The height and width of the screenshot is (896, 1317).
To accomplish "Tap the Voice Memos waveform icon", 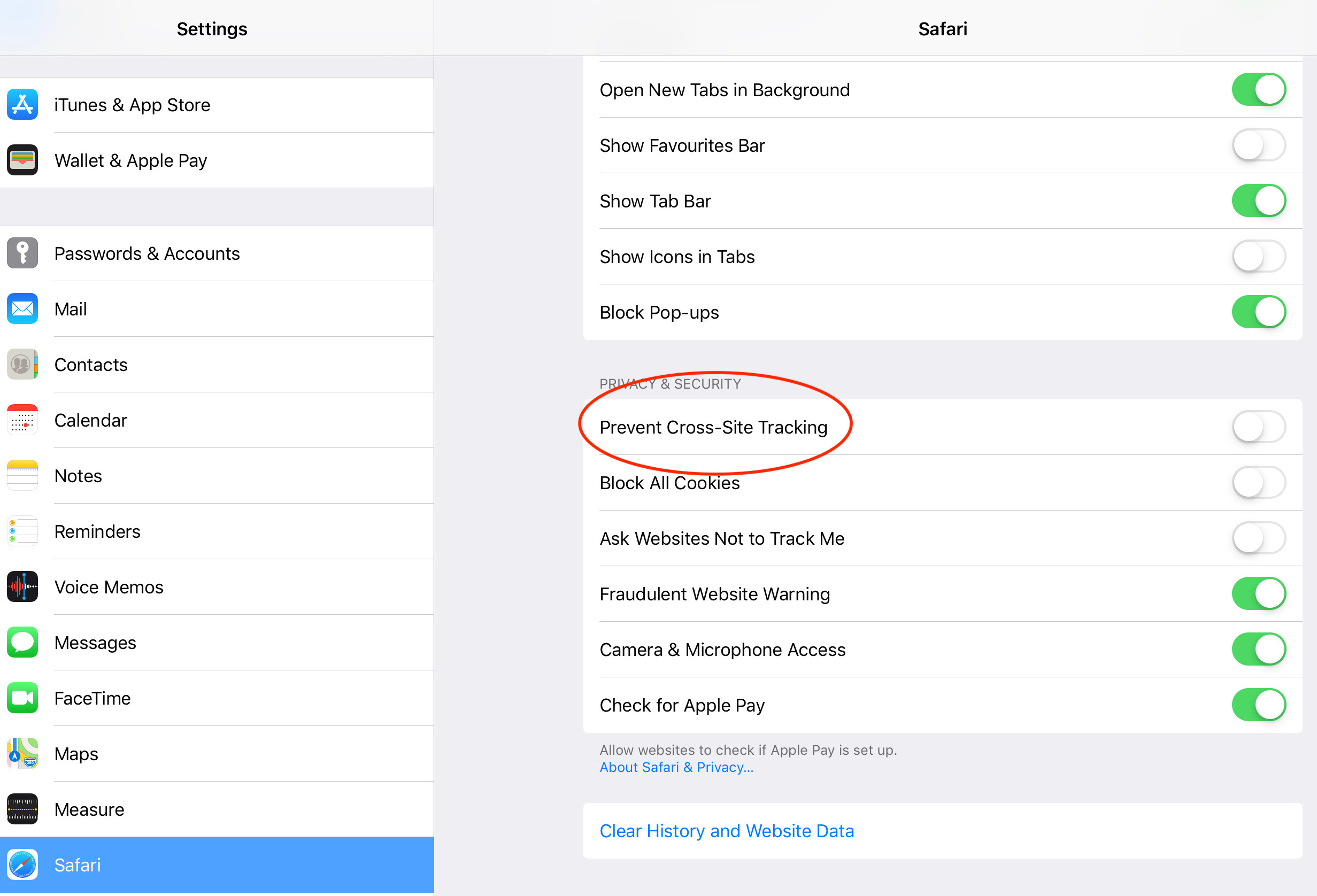I will (x=22, y=586).
